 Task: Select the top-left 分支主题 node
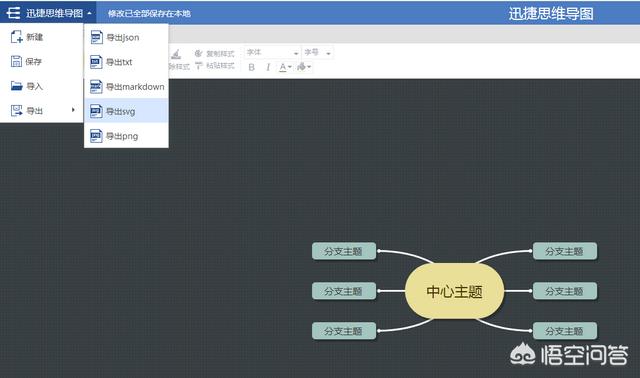point(344,251)
